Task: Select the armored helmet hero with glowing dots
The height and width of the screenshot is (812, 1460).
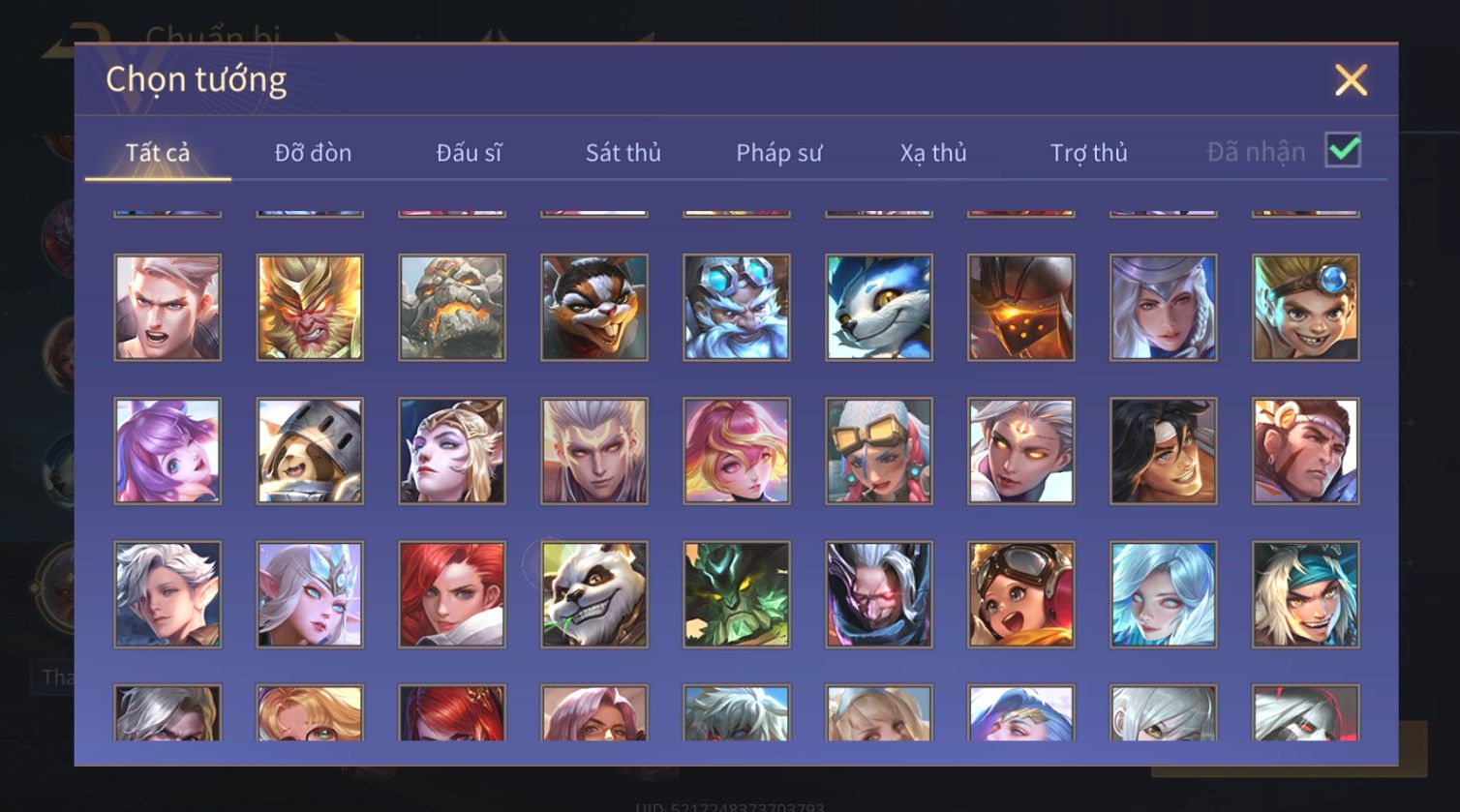Action: pos(1021,308)
